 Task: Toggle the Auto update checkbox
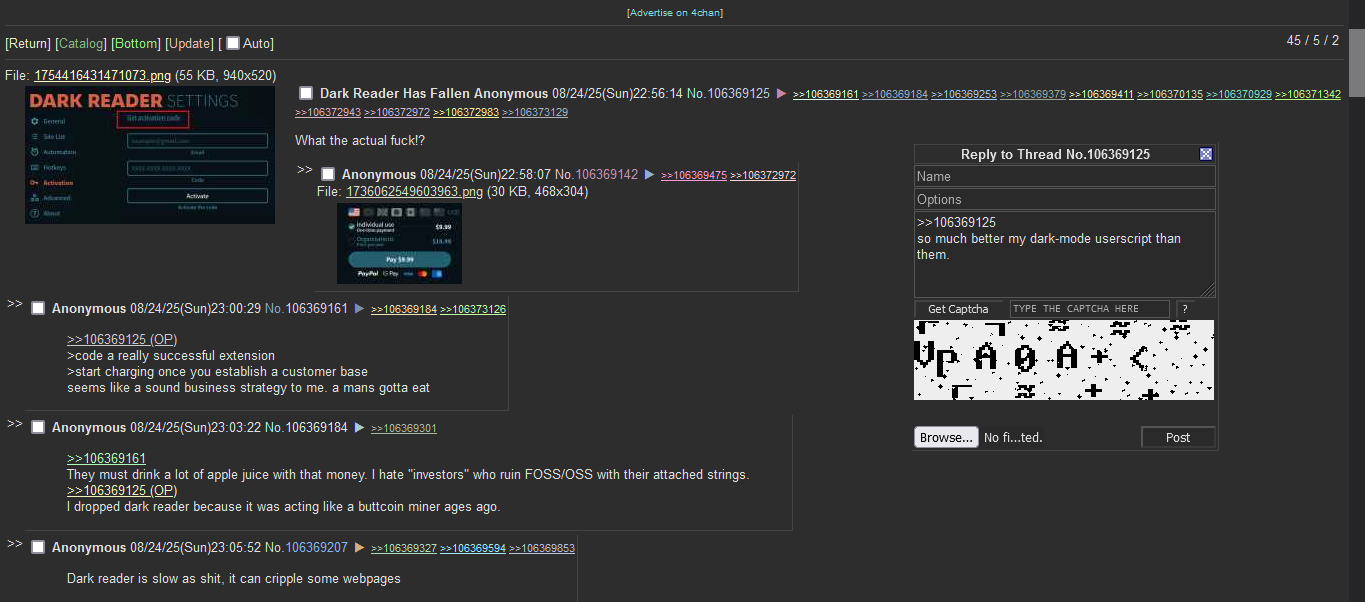tap(233, 43)
